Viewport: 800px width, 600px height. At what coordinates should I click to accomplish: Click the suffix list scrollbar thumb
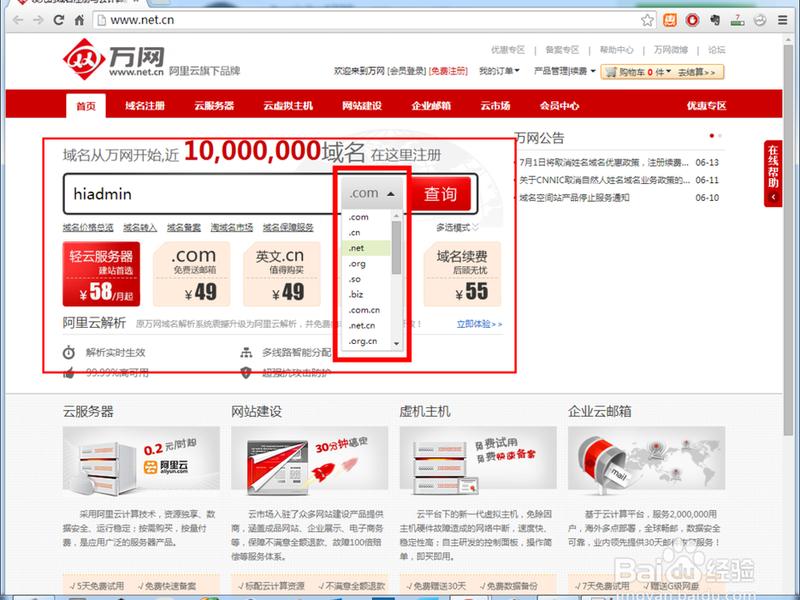[x=396, y=247]
